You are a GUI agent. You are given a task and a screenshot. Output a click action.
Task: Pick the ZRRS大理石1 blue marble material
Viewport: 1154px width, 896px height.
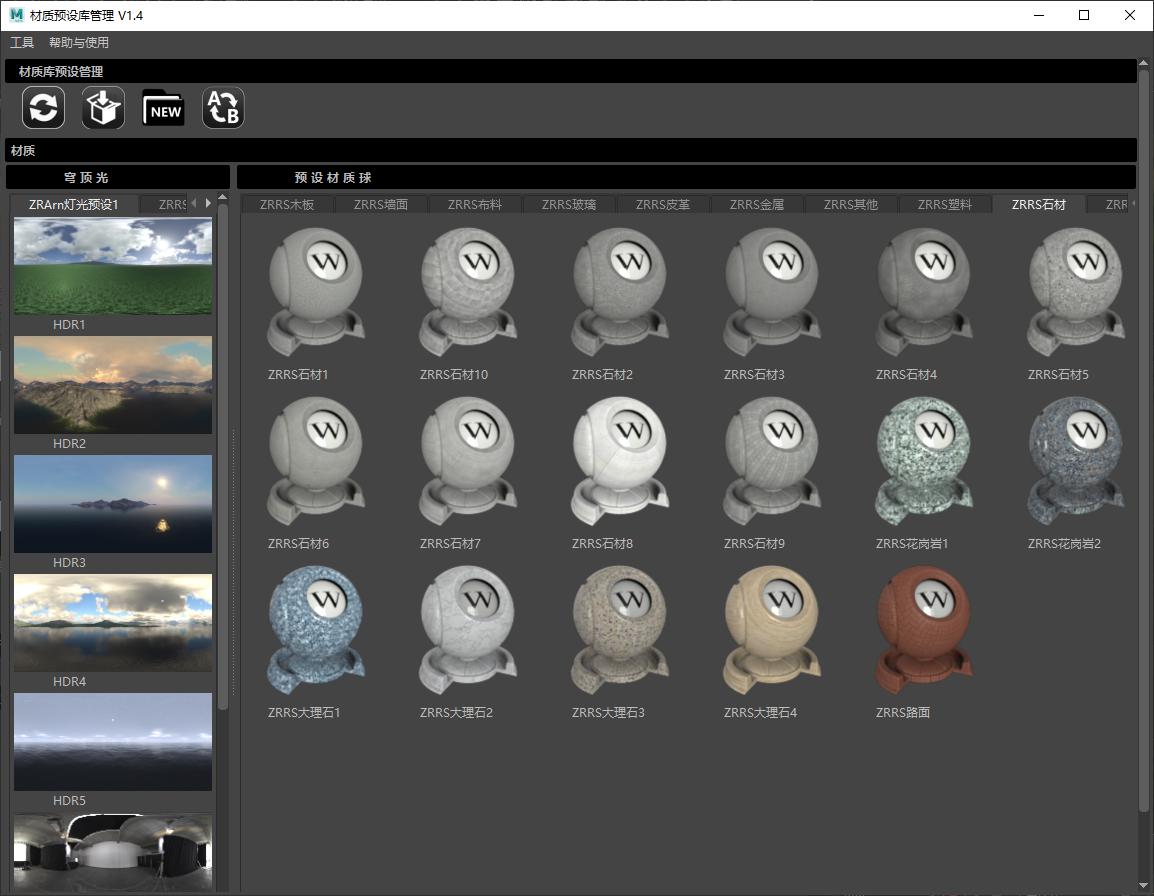click(x=316, y=630)
